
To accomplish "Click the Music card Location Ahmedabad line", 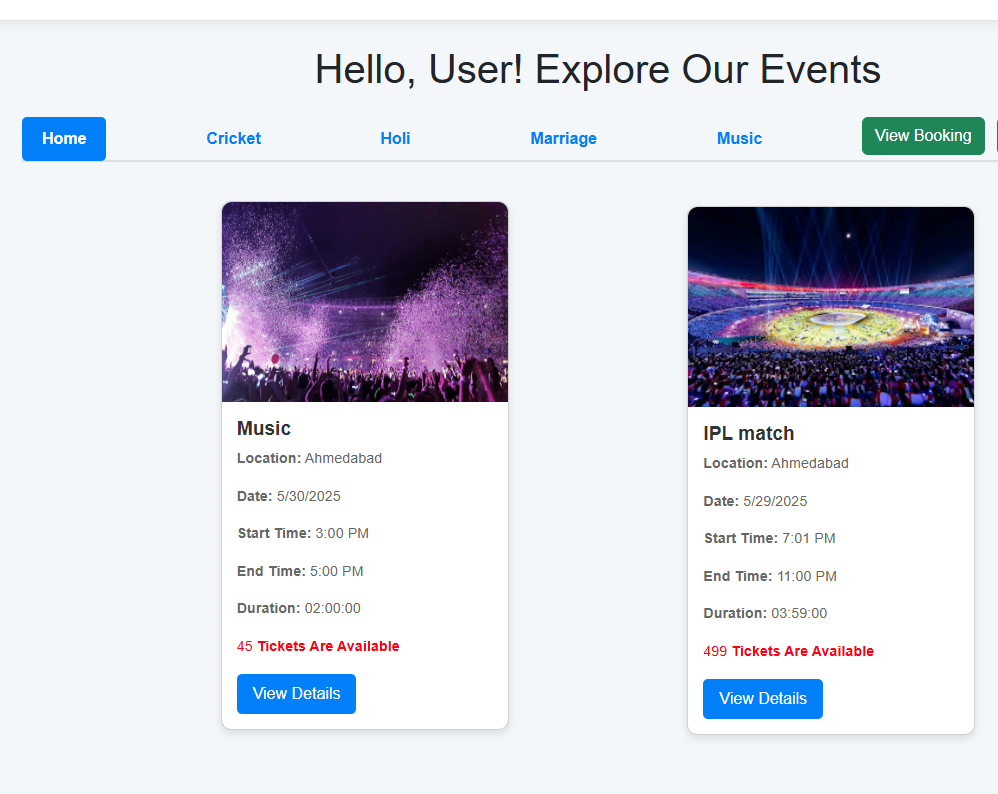I will [x=309, y=458].
